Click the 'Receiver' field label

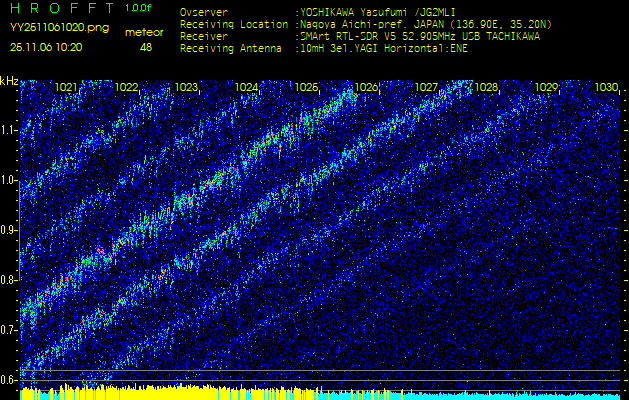(x=204, y=37)
